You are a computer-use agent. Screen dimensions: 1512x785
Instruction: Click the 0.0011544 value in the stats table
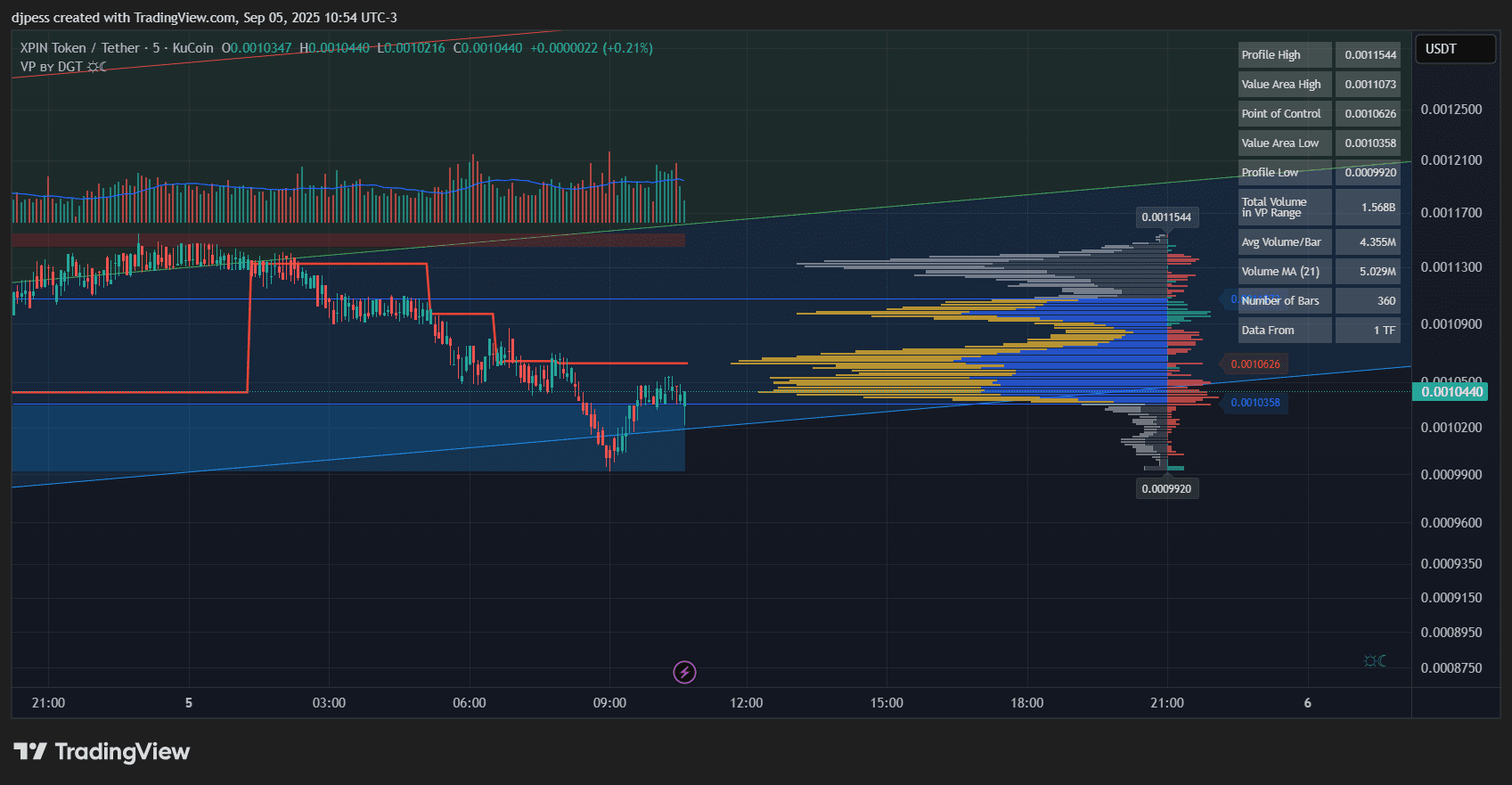(x=1368, y=54)
